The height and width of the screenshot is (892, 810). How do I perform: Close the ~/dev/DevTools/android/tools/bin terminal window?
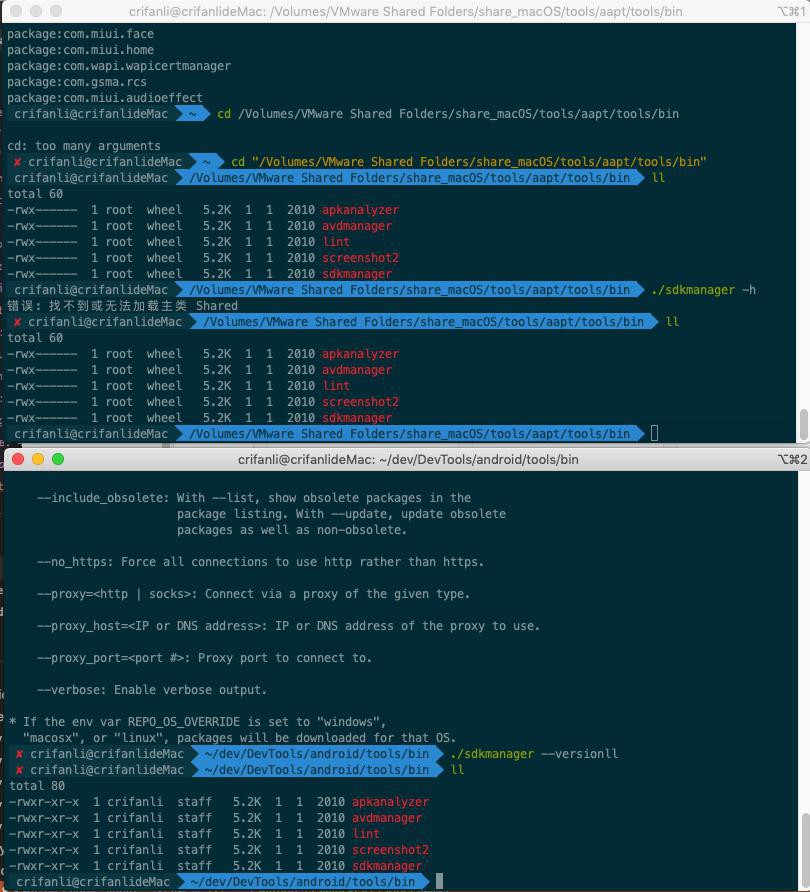[18, 459]
